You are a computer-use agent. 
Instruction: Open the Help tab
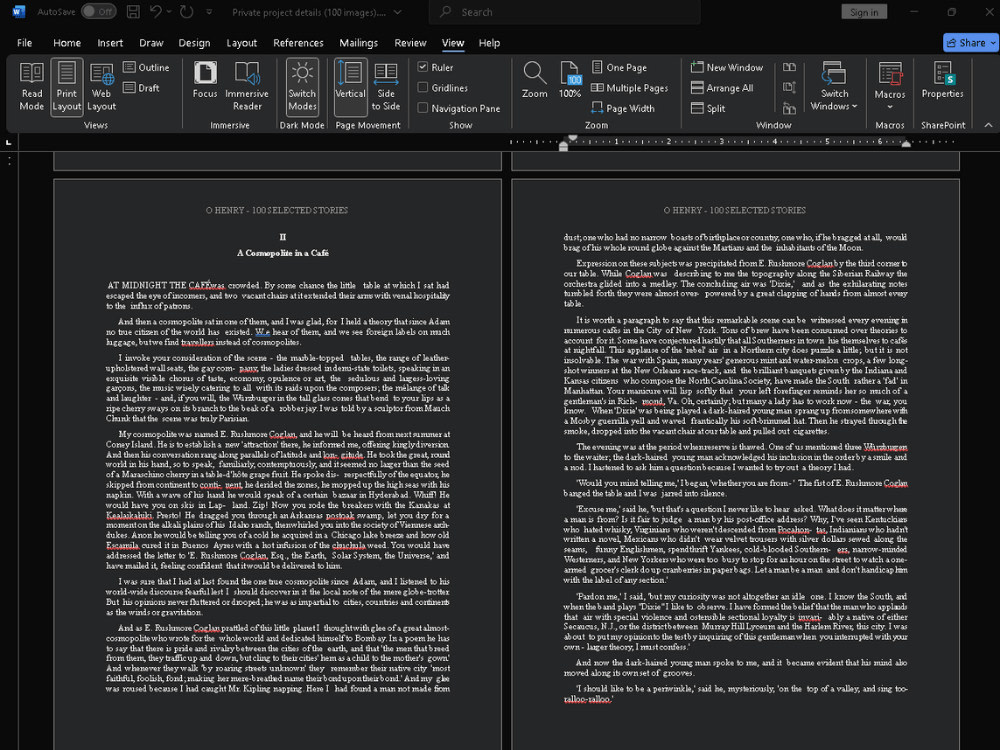(x=489, y=43)
